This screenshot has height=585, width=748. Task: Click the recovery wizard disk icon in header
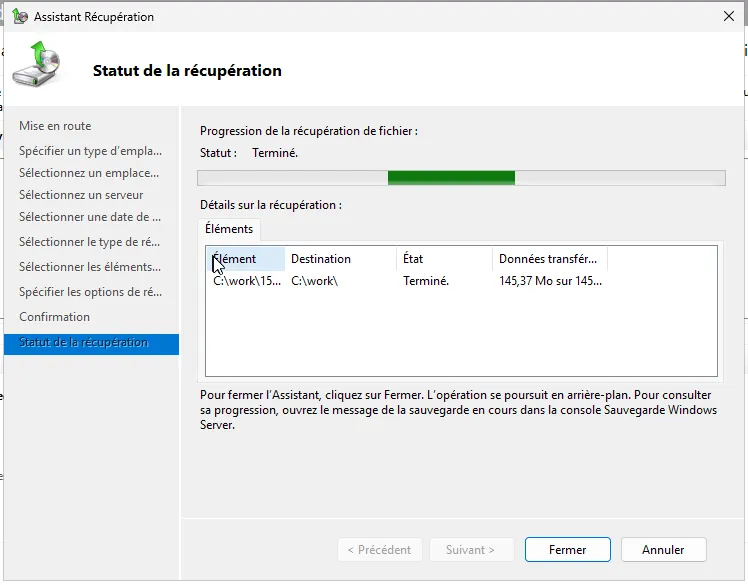point(37,64)
